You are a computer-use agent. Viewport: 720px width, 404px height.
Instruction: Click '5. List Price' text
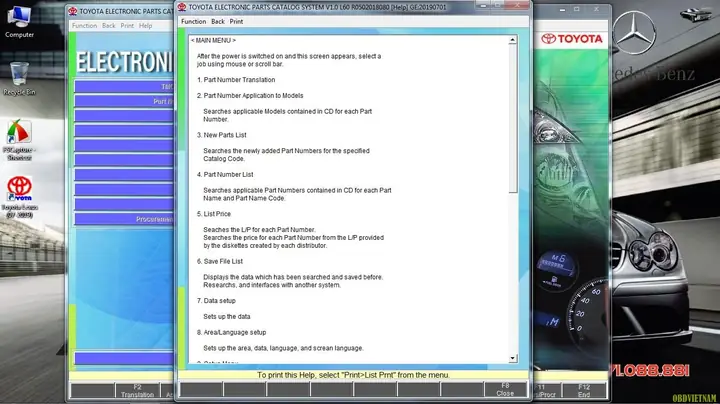[x=214, y=214]
